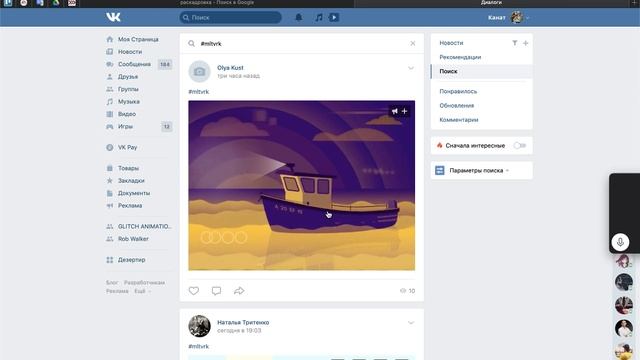Select Новости tab in right panel
The image size is (640, 360).
[451, 43]
